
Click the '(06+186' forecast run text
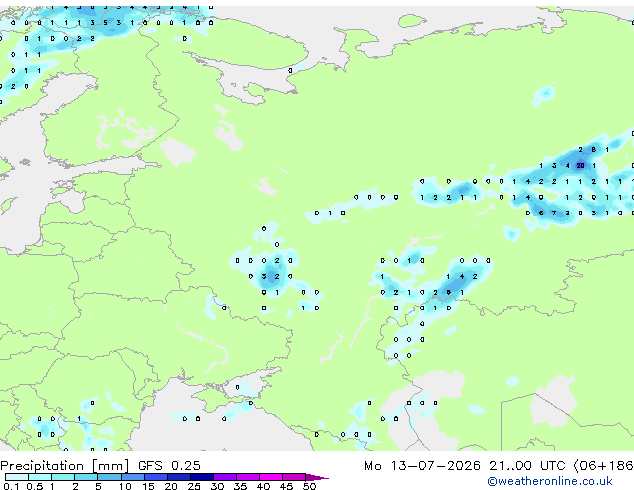tap(603, 466)
